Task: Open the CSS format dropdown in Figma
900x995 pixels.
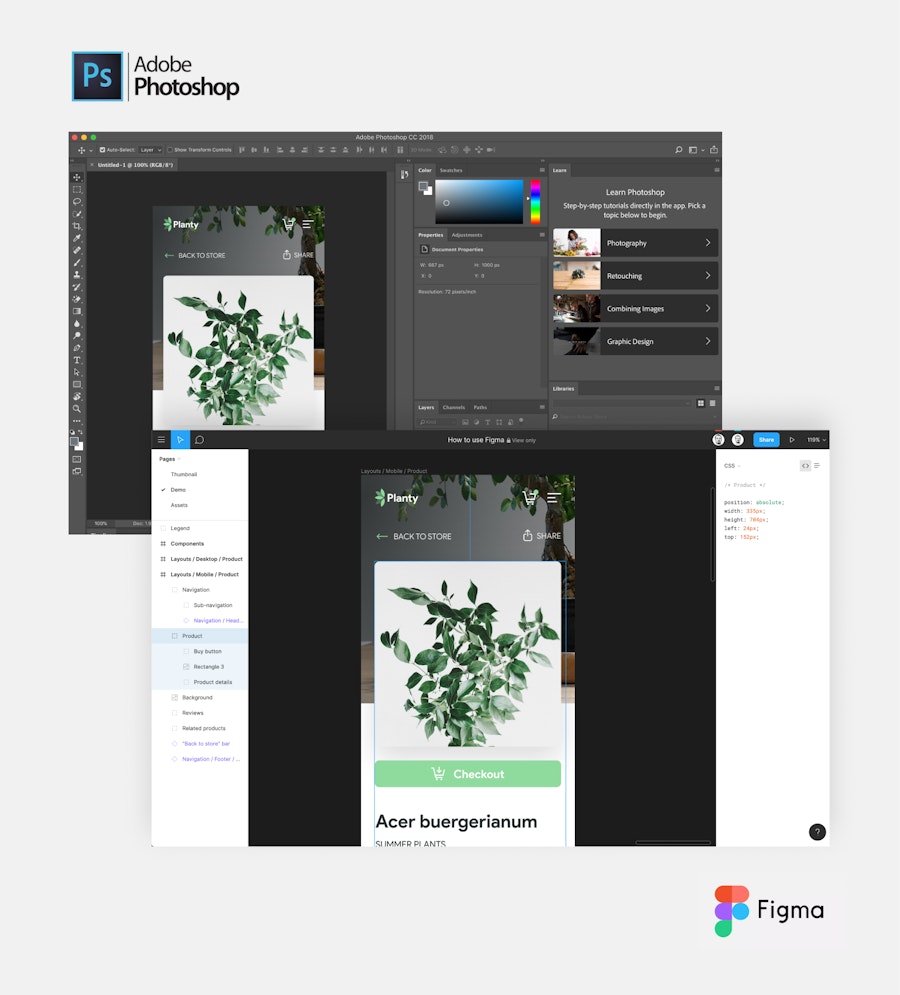Action: tap(732, 466)
